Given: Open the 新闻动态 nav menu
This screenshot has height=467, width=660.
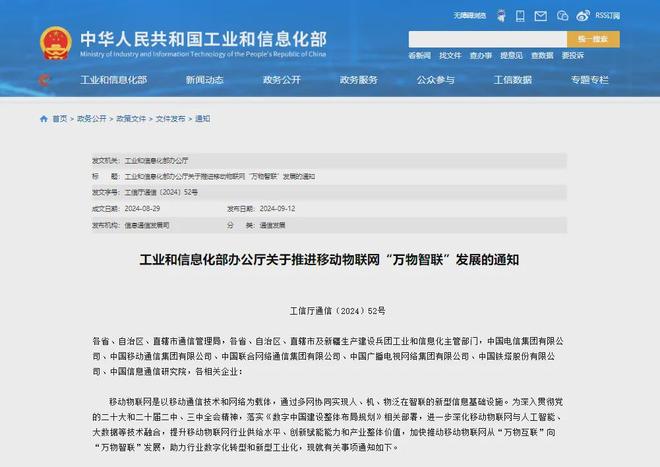Looking at the screenshot, I should click(x=205, y=80).
